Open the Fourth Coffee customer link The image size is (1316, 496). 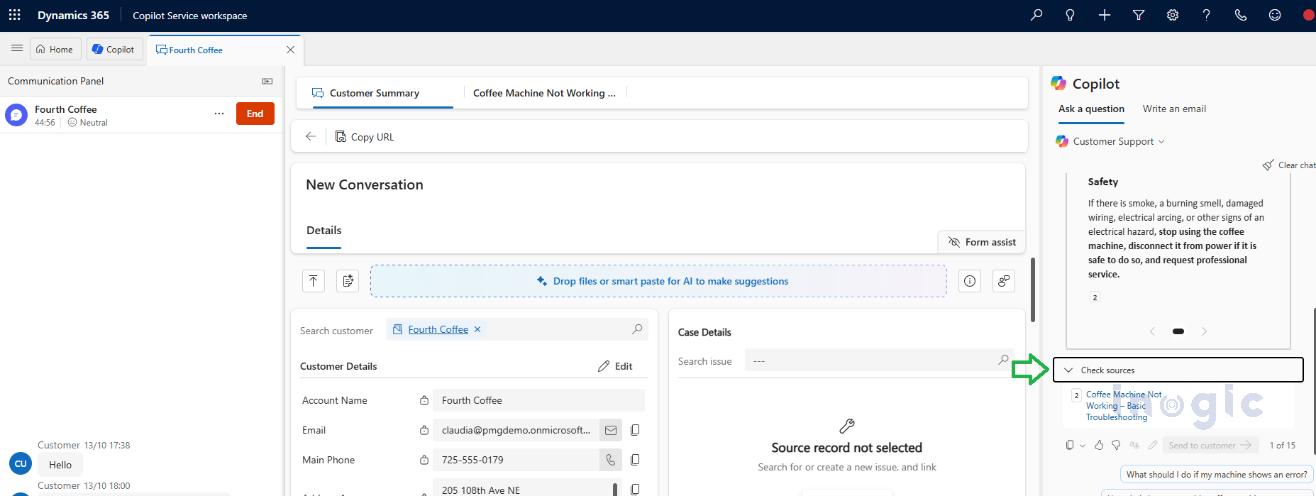pos(438,329)
